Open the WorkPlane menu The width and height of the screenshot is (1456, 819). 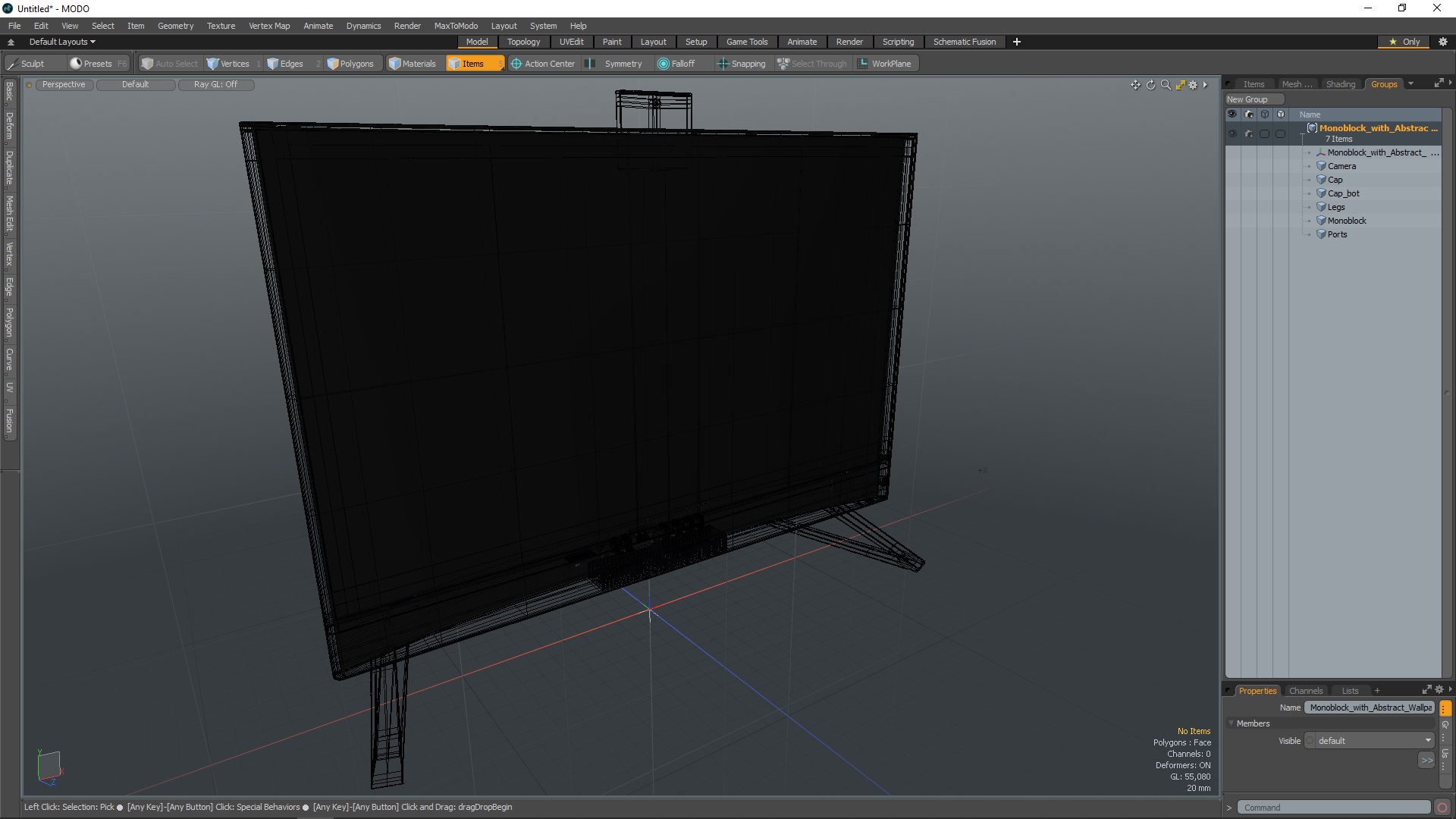885,64
